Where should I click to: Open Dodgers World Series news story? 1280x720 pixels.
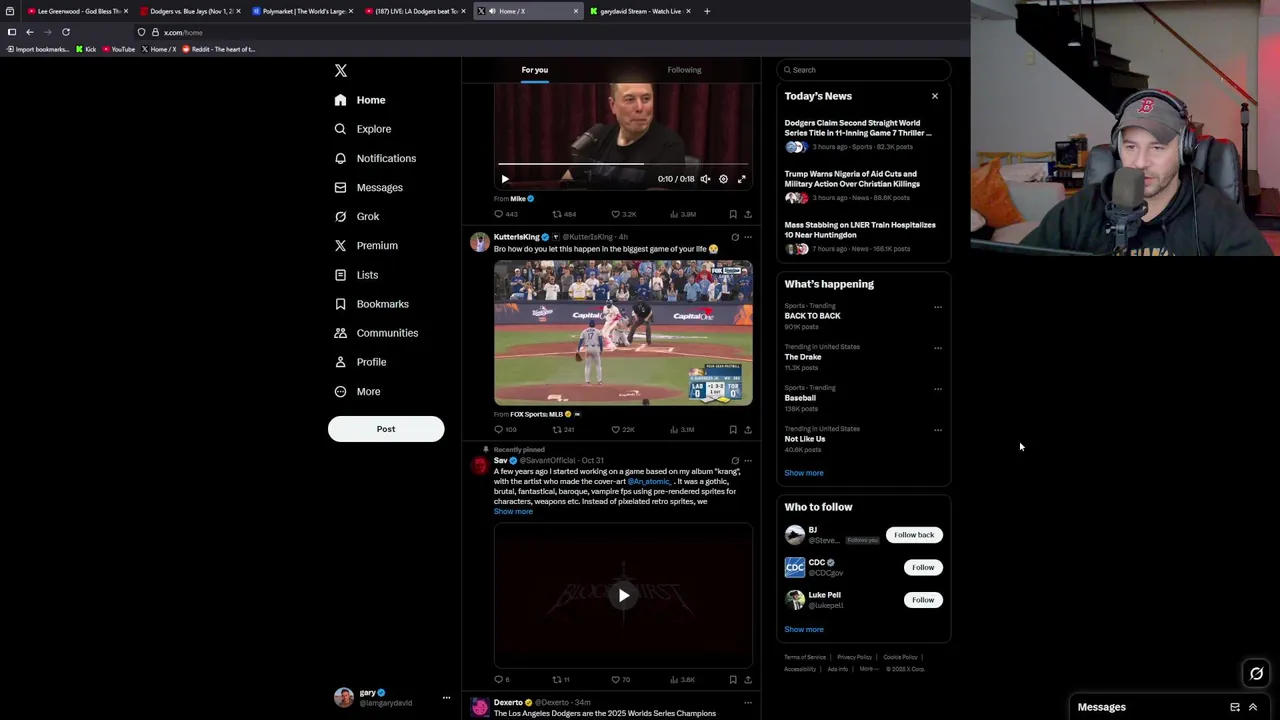tap(862, 137)
